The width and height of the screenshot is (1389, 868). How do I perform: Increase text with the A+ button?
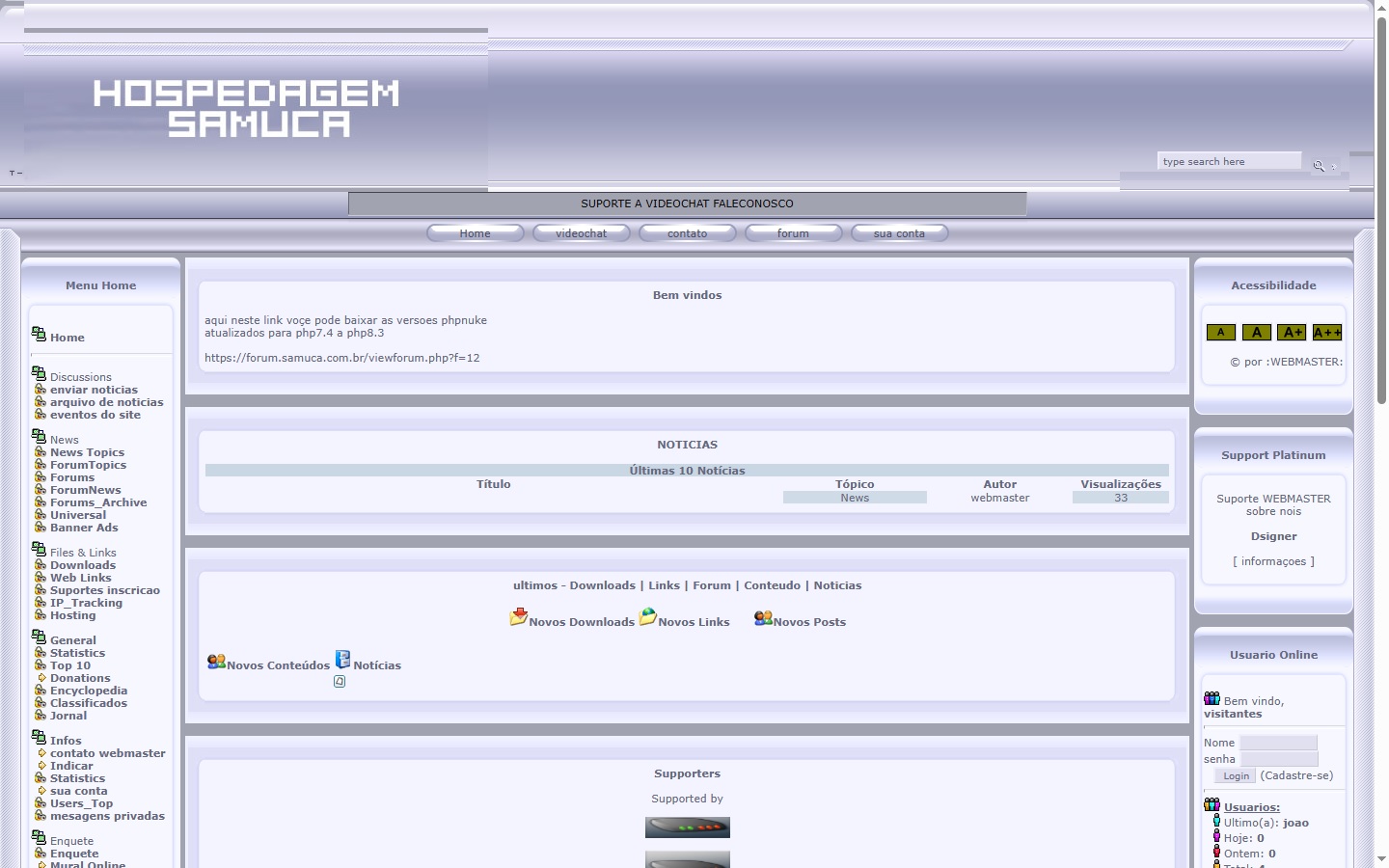tap(1292, 333)
